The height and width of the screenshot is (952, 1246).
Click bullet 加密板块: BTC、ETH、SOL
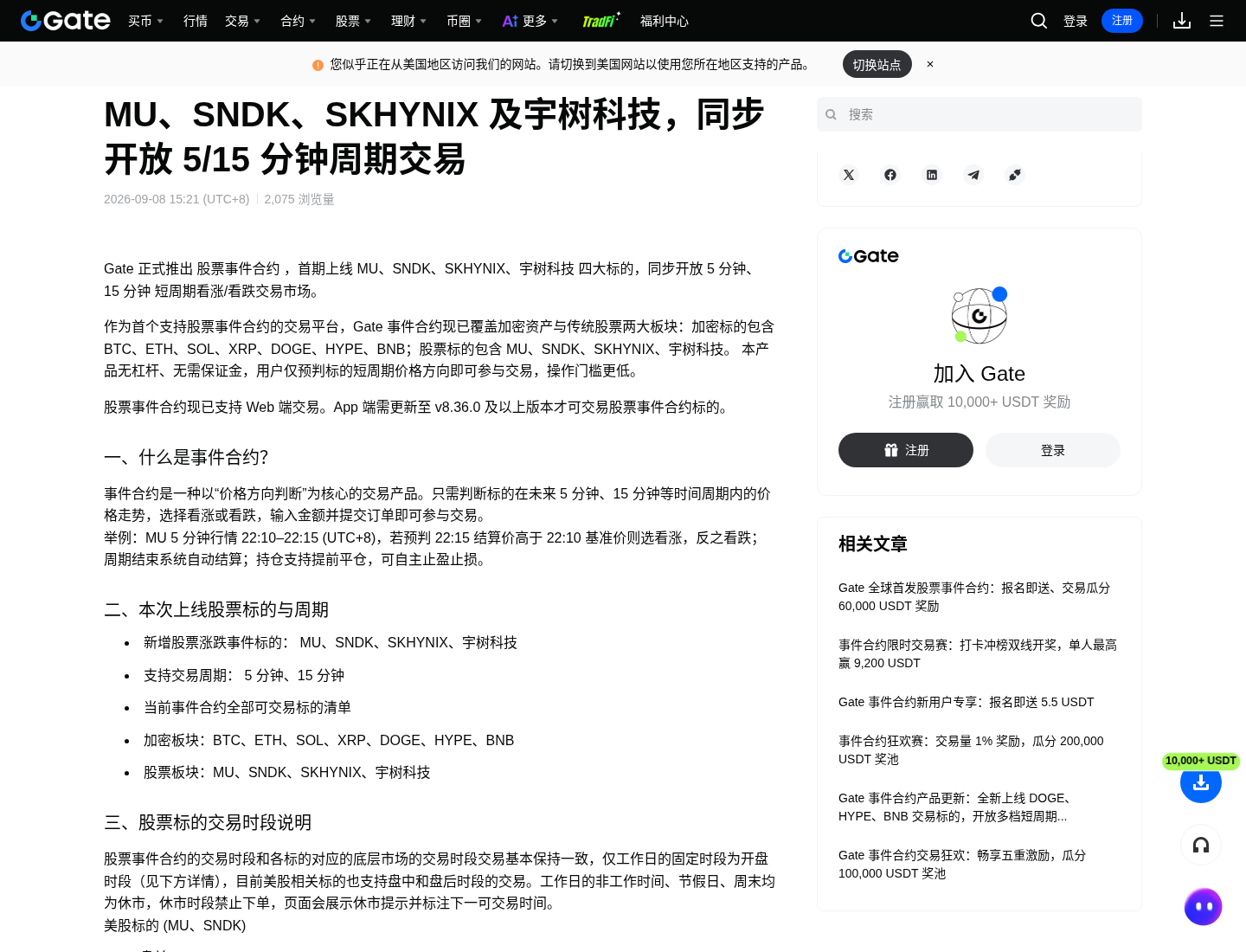329,740
